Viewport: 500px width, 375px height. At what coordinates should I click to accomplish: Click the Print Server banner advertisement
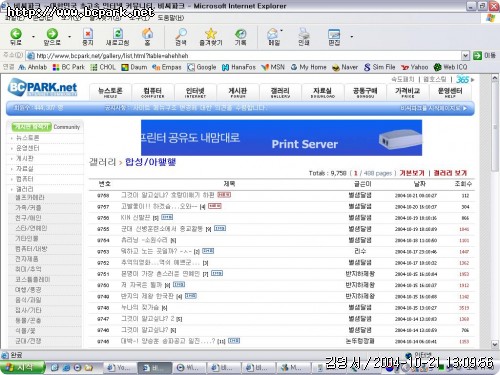(281, 138)
